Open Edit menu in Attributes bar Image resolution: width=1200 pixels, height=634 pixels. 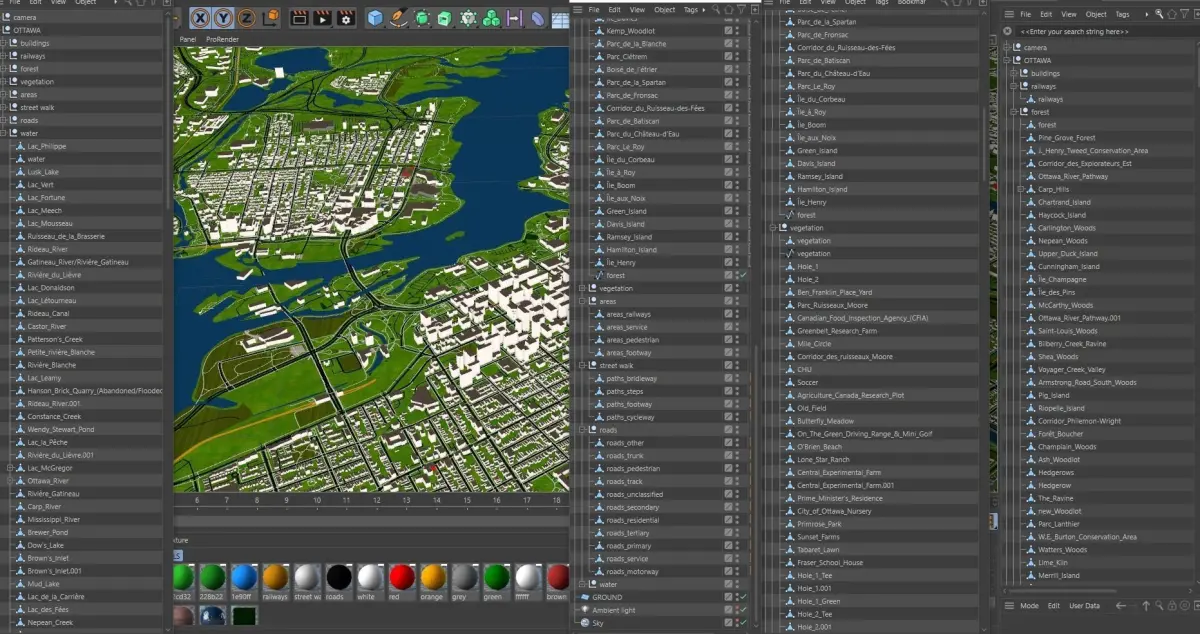(x=1054, y=606)
